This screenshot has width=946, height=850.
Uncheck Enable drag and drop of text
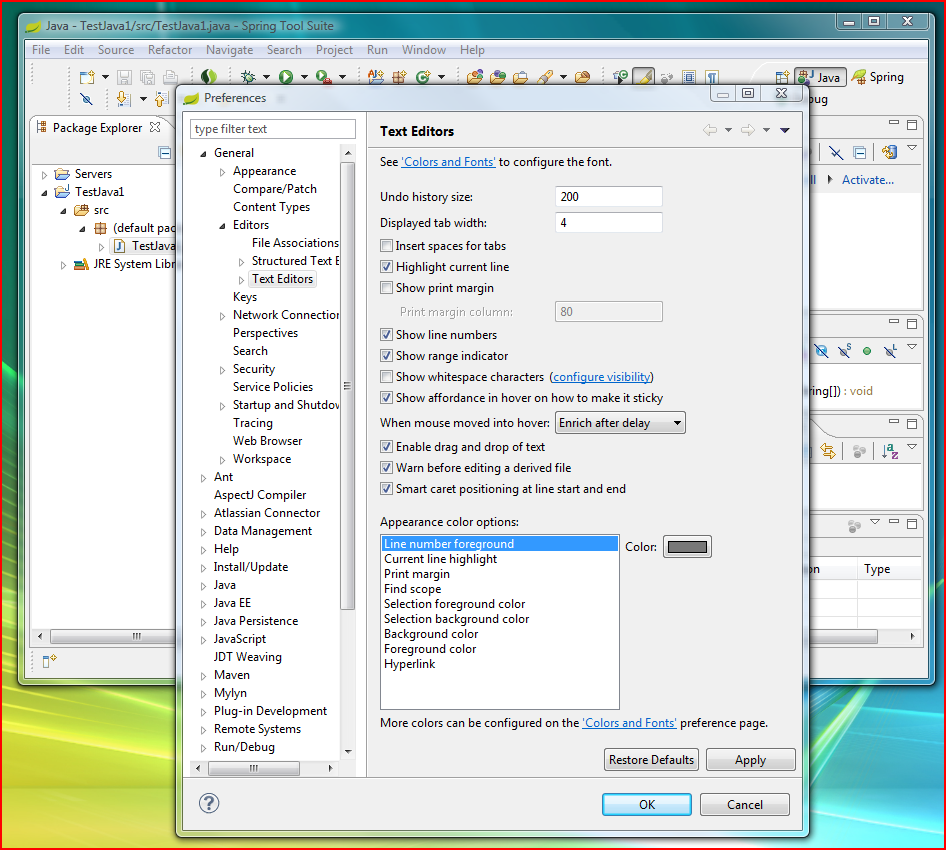(386, 447)
